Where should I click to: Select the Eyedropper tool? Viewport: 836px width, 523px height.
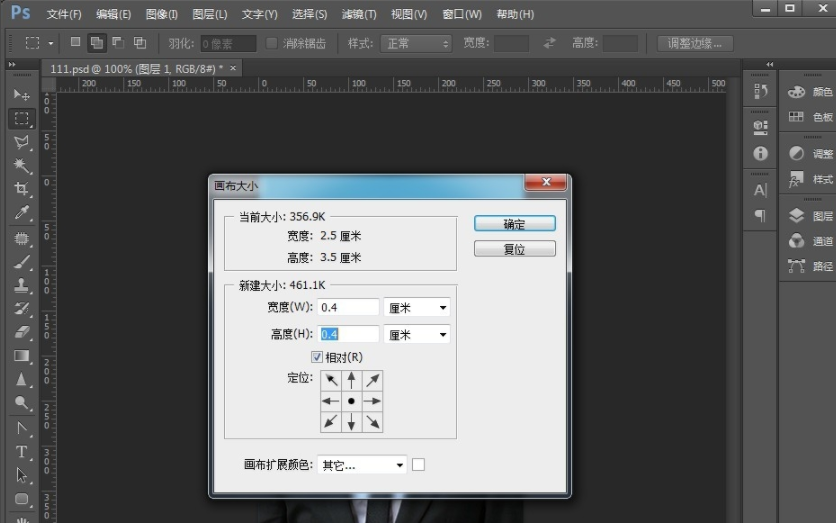(x=21, y=213)
